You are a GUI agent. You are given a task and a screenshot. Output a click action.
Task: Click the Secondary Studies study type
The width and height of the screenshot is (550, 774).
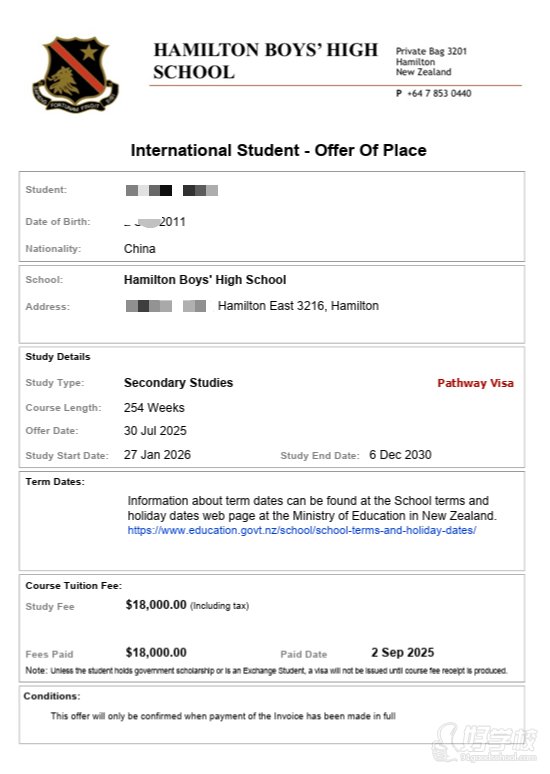pos(178,383)
